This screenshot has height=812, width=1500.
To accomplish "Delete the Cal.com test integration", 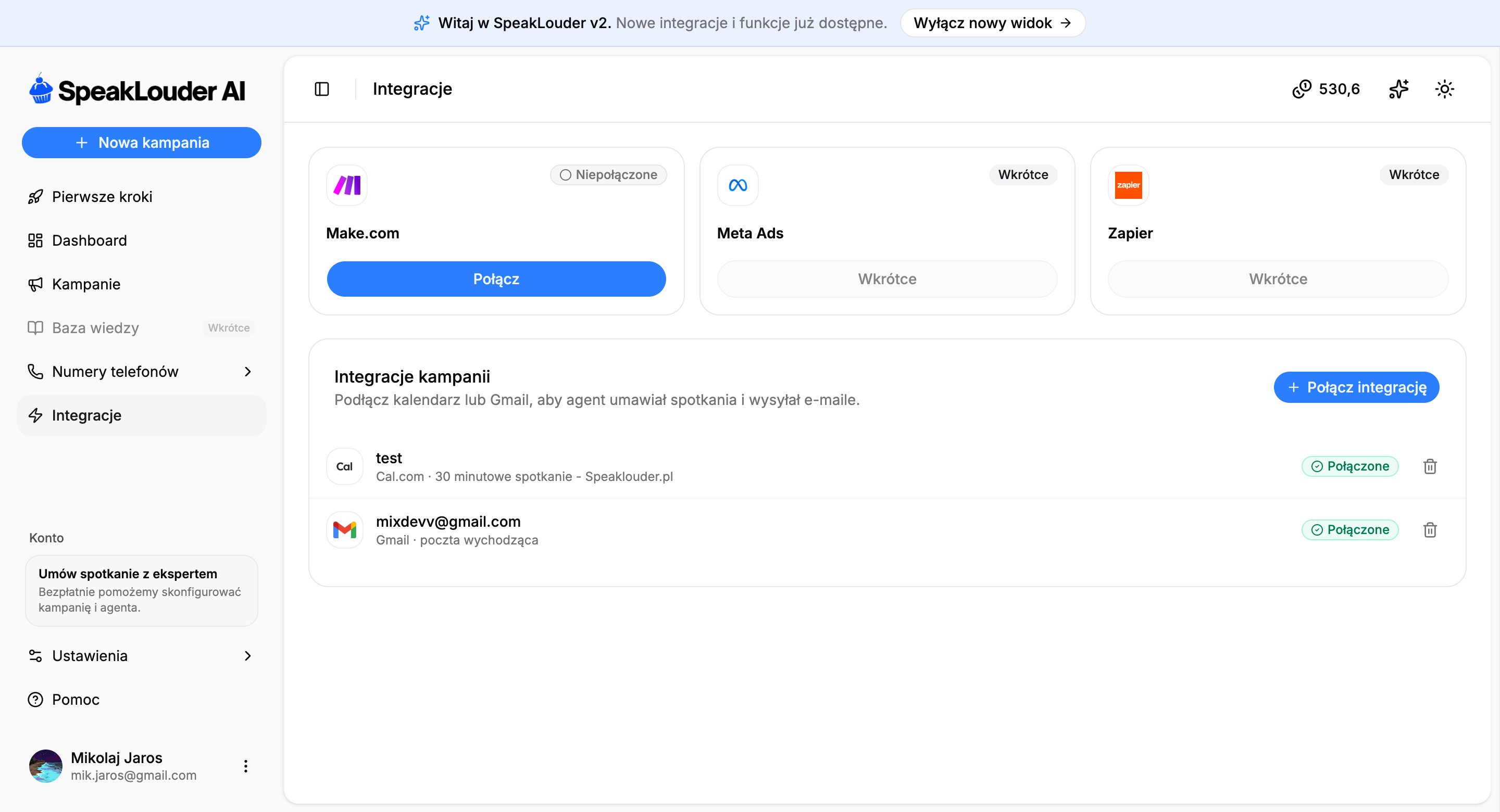I will (1430, 466).
